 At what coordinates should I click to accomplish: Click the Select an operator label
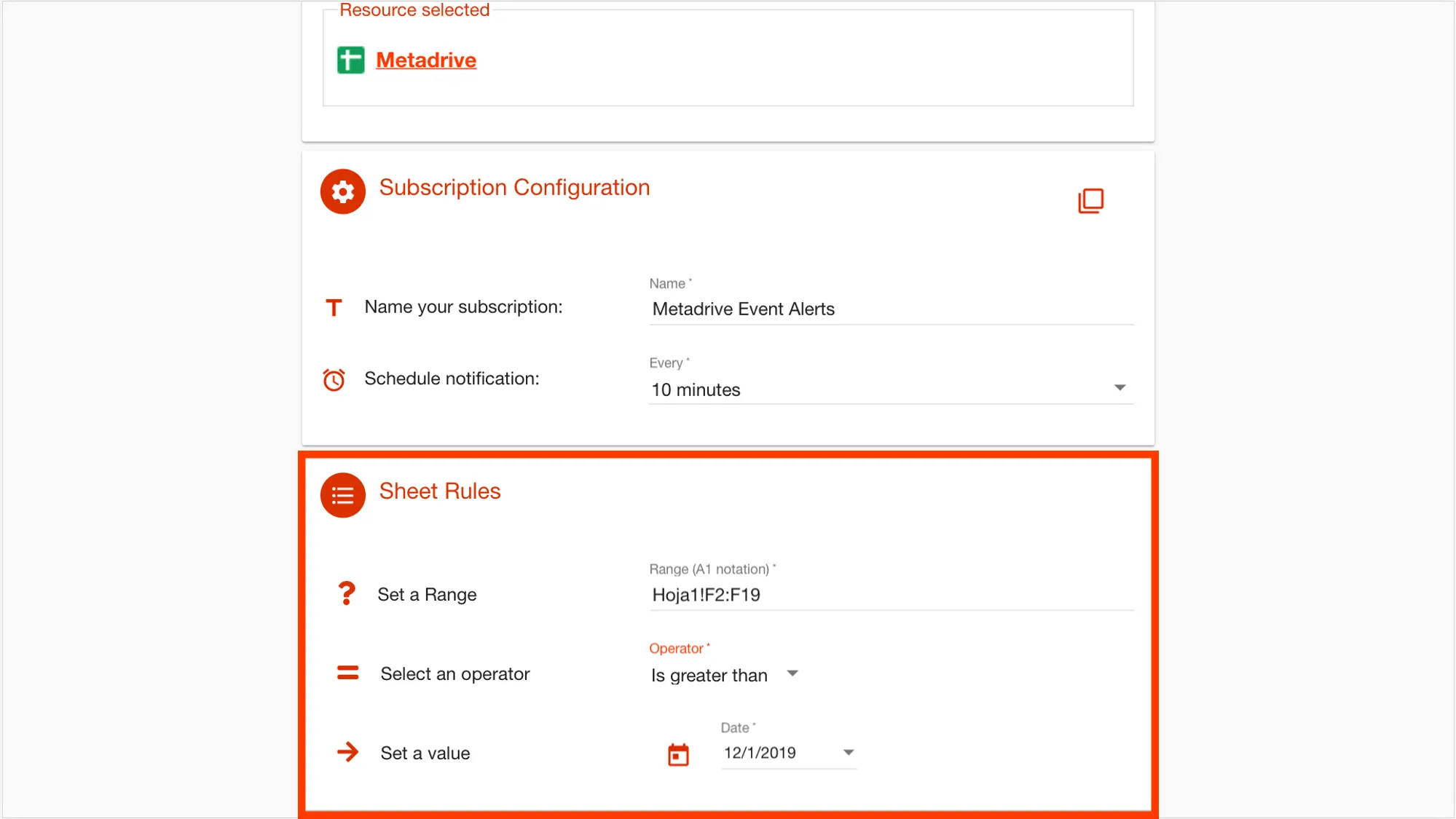(x=455, y=674)
